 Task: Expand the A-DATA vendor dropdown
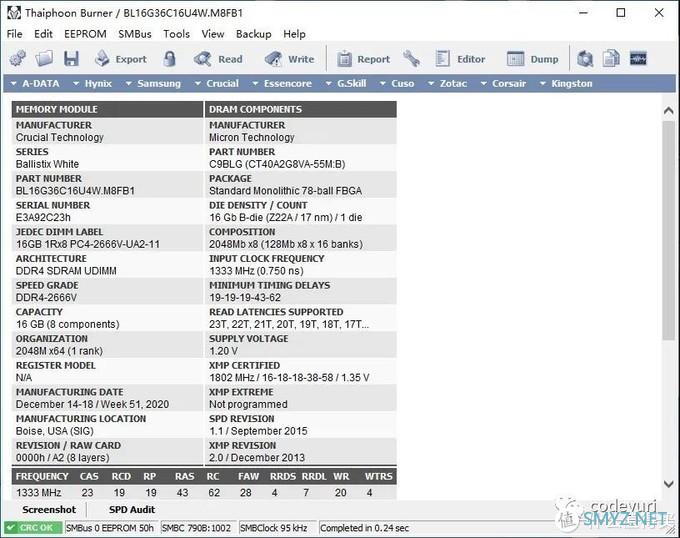[35, 84]
